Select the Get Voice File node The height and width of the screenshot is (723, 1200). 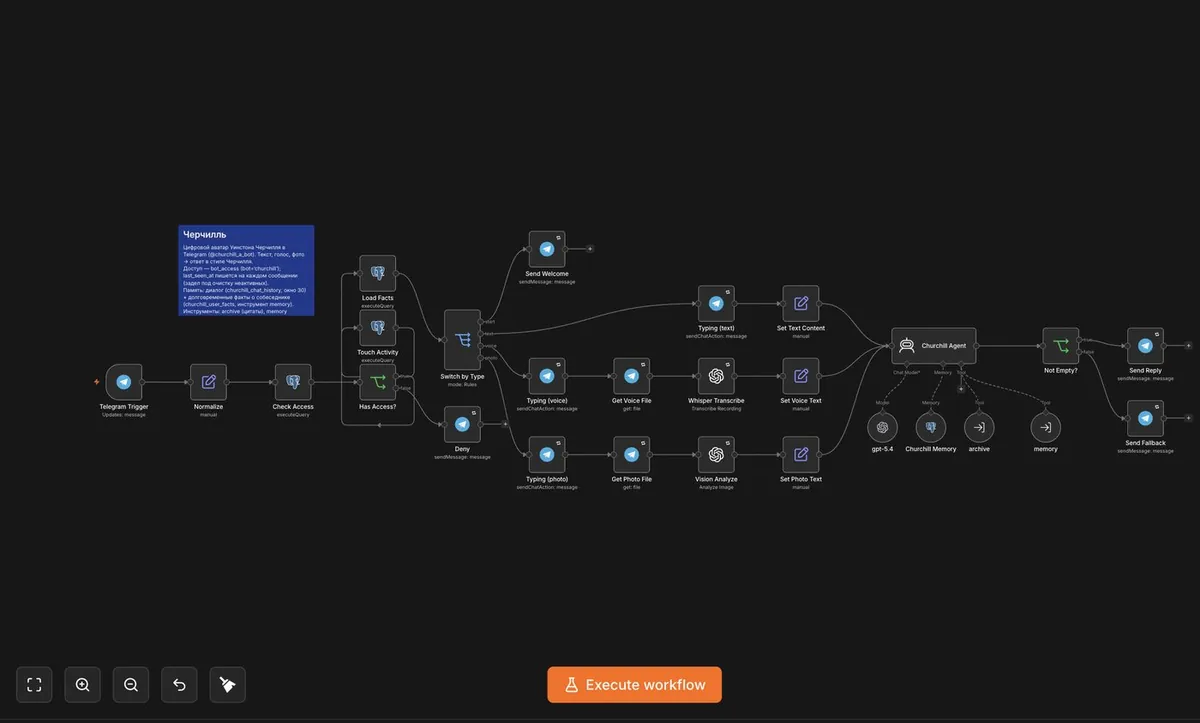point(631,376)
